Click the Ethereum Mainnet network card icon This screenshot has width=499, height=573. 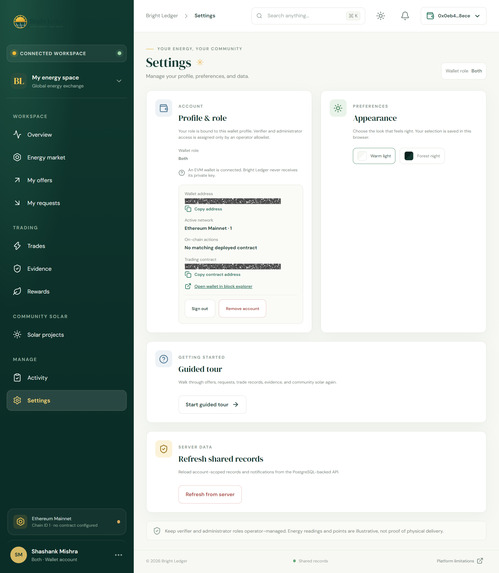(x=20, y=521)
